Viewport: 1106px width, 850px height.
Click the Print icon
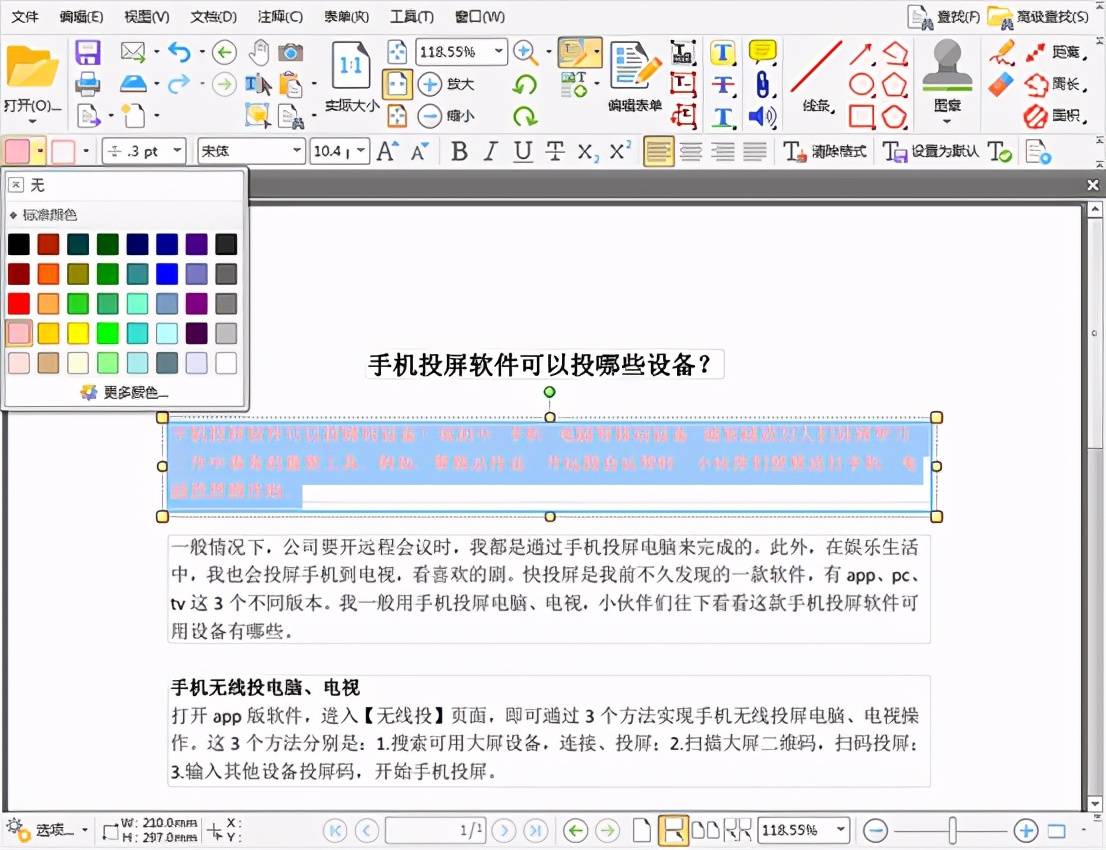click(x=88, y=84)
